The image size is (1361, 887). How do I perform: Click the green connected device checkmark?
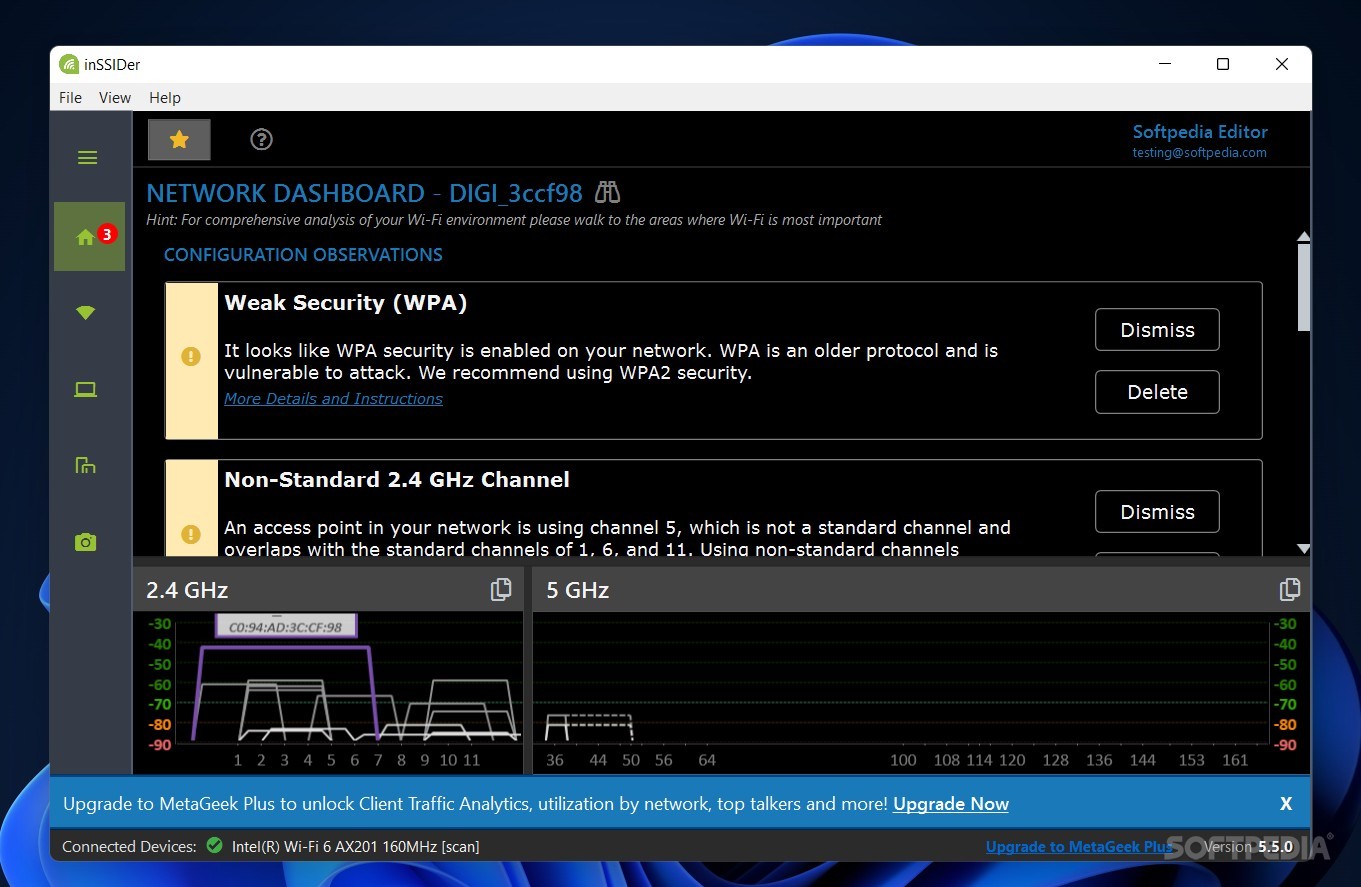pos(214,846)
